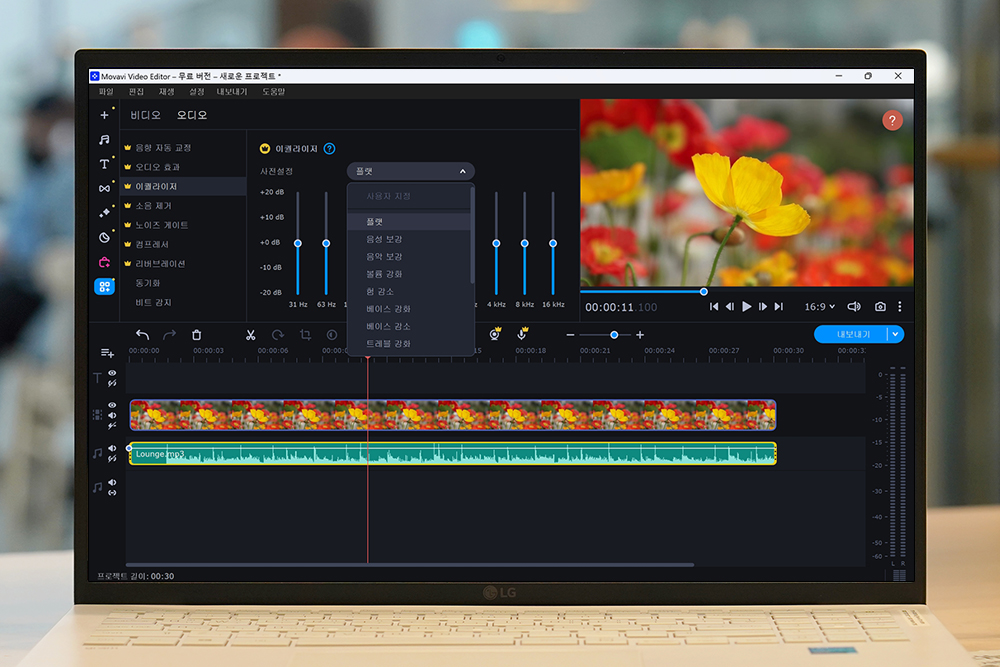Toggle visibility eye on the video track
The width and height of the screenshot is (1000, 667).
tap(112, 405)
